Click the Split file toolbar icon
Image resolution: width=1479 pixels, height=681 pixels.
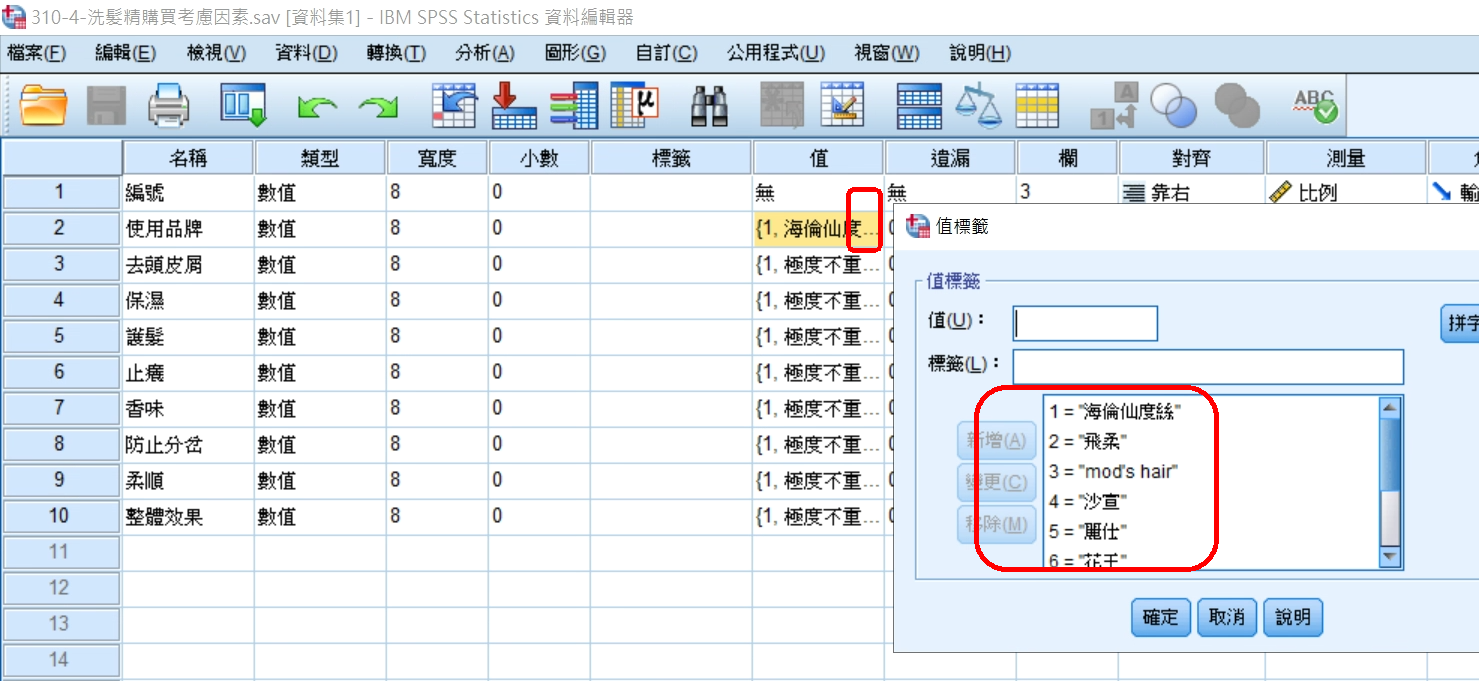tap(918, 105)
